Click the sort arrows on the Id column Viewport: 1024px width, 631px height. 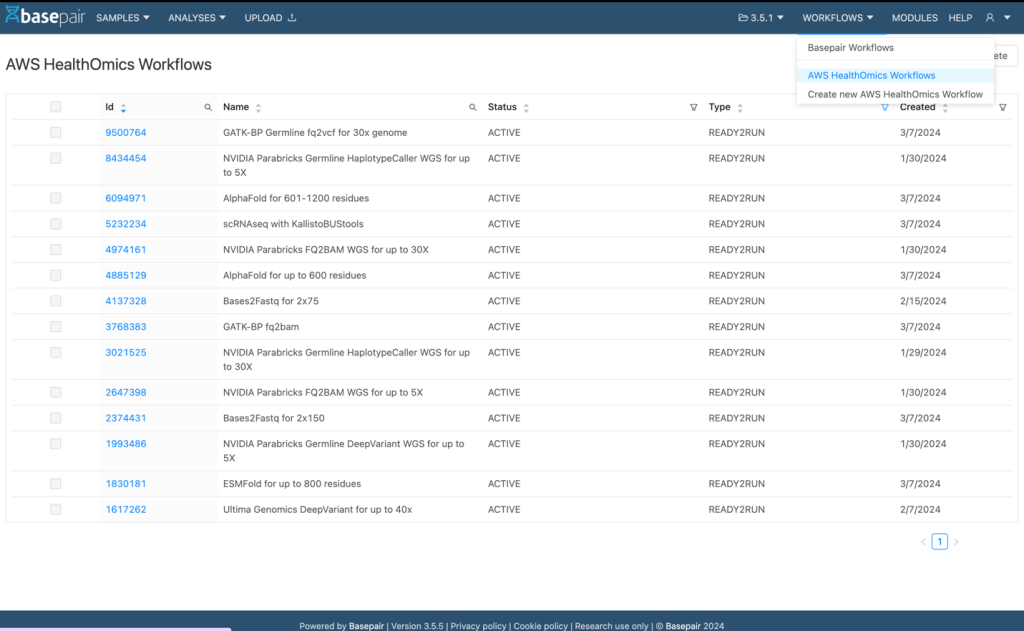pos(124,107)
